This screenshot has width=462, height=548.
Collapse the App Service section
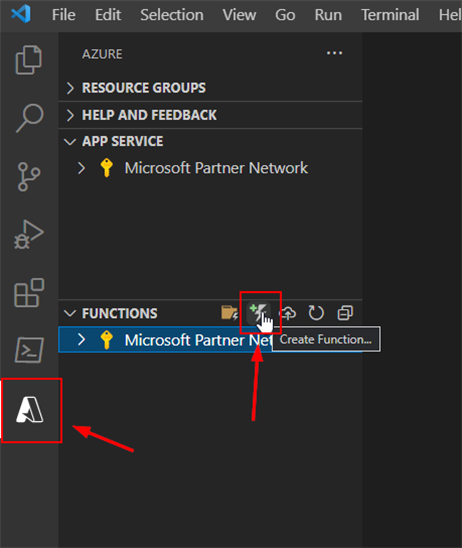click(70, 142)
